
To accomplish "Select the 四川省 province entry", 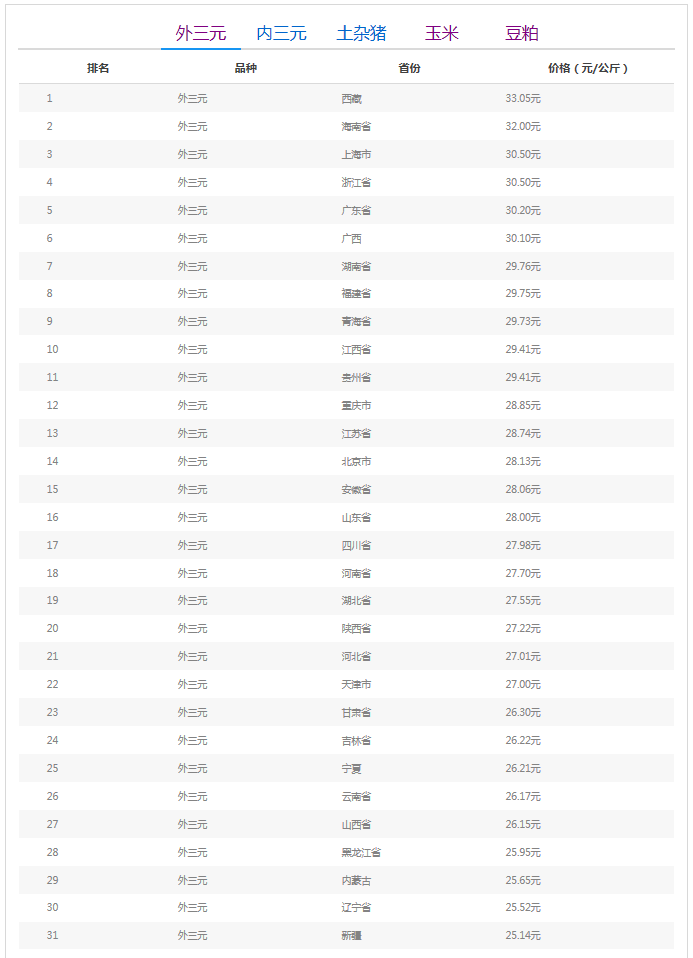I will [356, 546].
